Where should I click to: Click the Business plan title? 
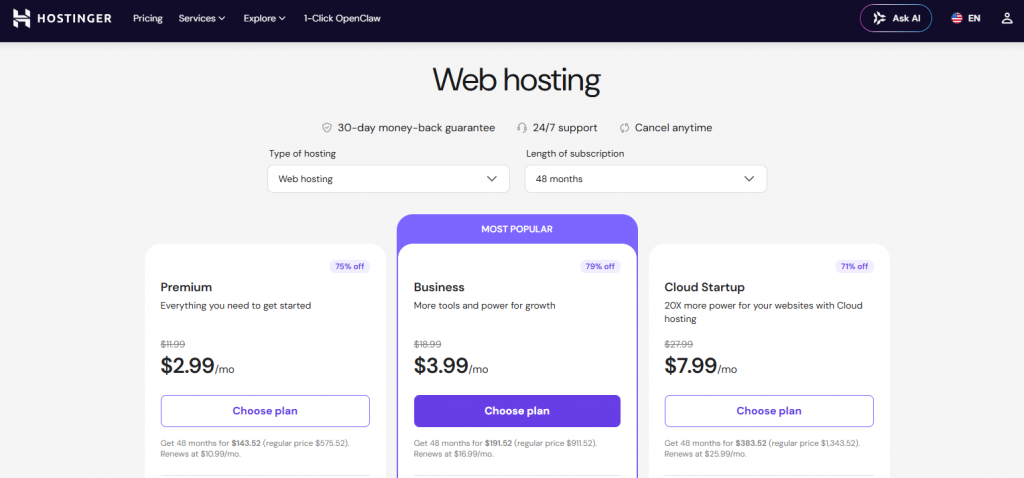click(x=440, y=287)
